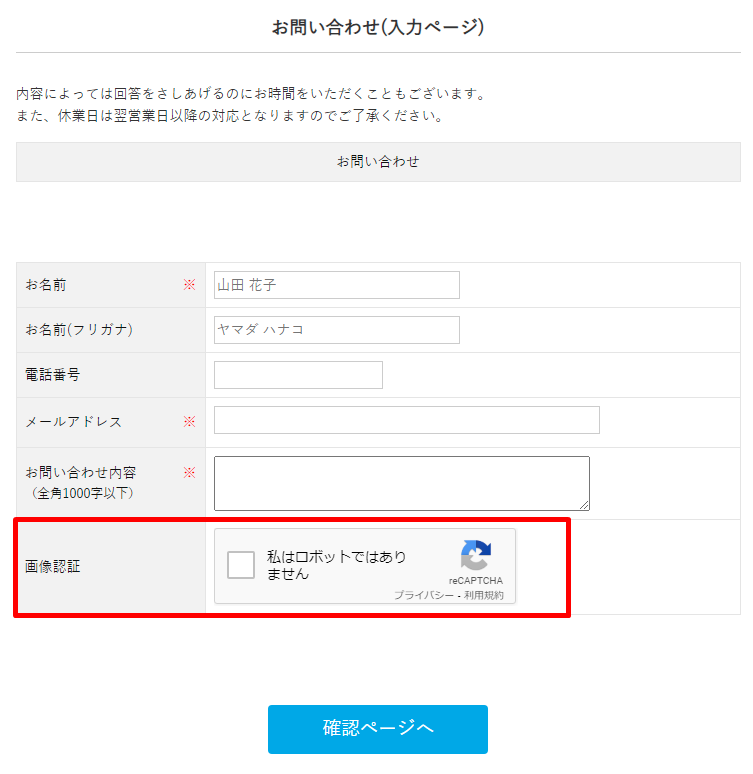This screenshot has height=774, width=753.
Task: Click the 電話番号 row label
Action: pyautogui.click(x=52, y=375)
